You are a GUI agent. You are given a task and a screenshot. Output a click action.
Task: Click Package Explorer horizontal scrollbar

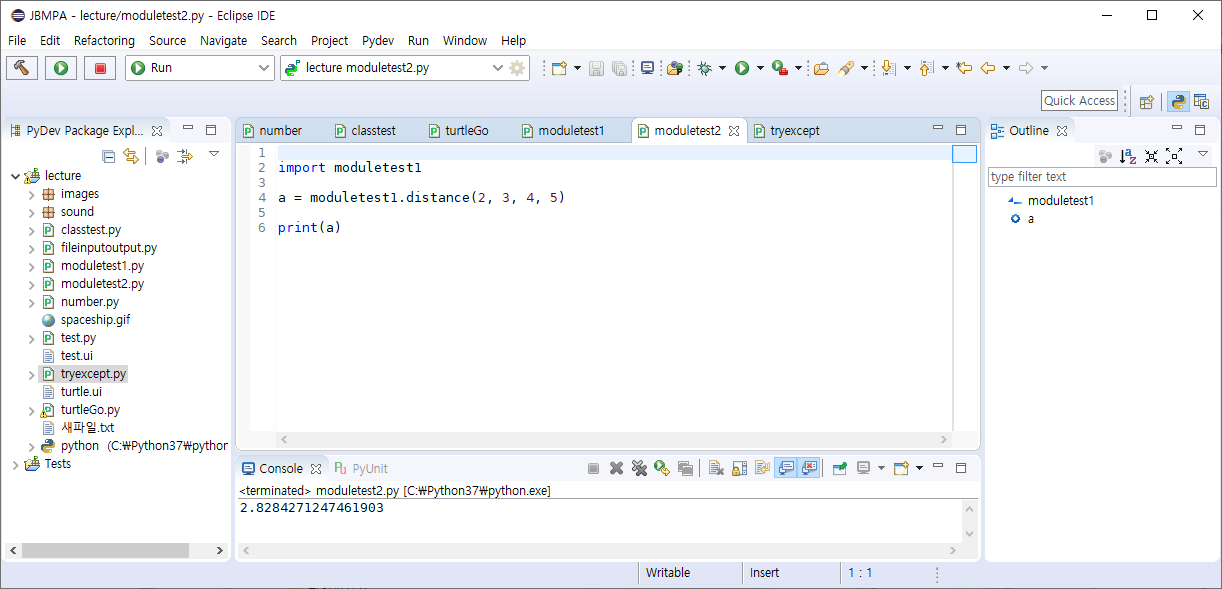pos(105,551)
